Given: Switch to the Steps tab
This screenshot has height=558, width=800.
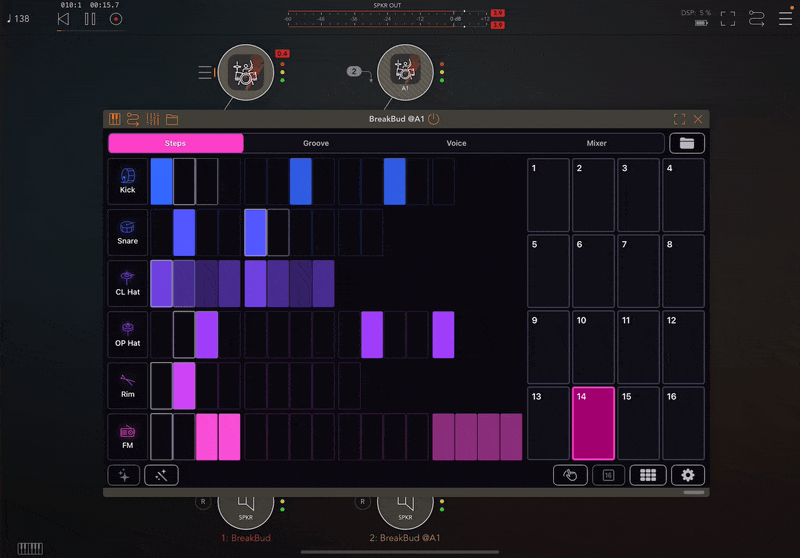Looking at the screenshot, I should pyautogui.click(x=176, y=143).
